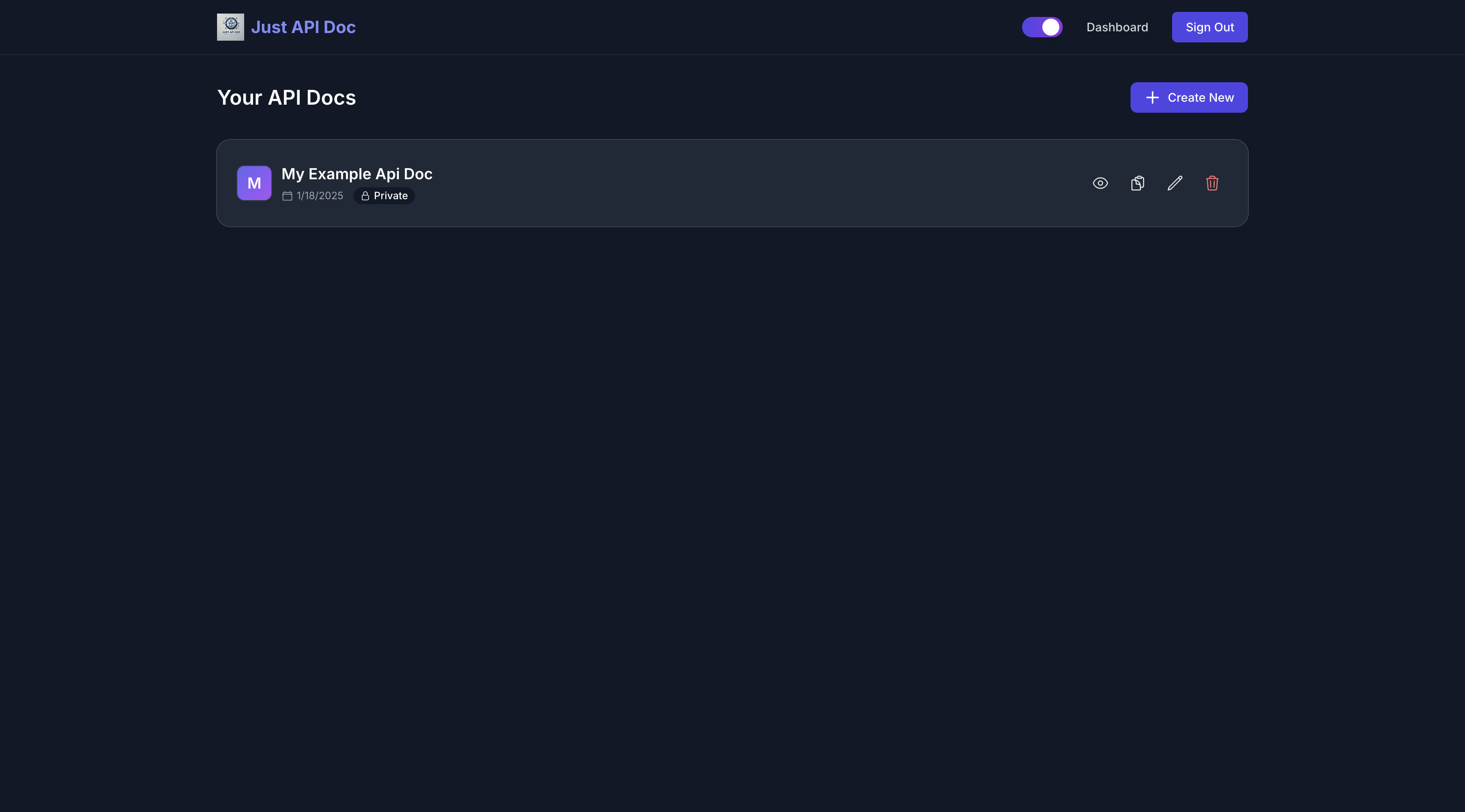Open the Dashboard nav link

(1117, 27)
